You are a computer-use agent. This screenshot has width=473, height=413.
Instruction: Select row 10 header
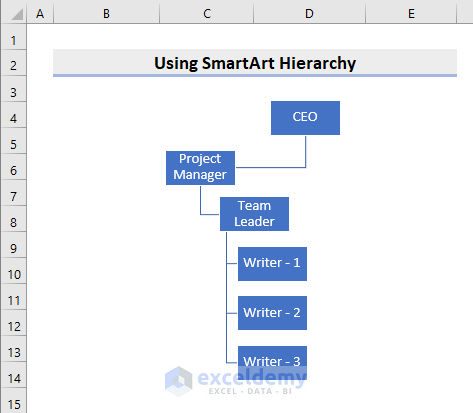coord(14,271)
